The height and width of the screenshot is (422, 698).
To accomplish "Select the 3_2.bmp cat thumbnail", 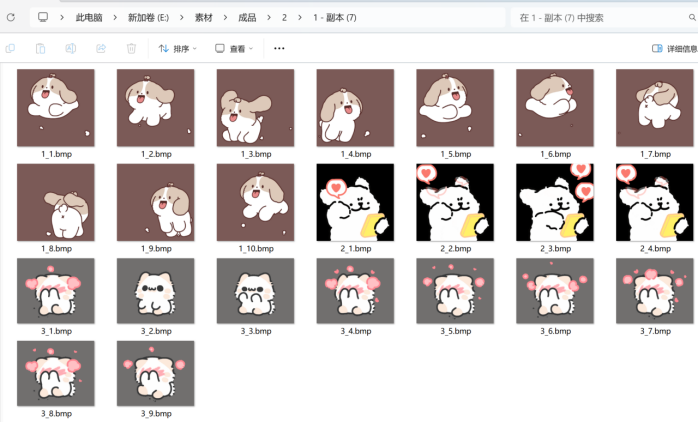I will (155, 291).
